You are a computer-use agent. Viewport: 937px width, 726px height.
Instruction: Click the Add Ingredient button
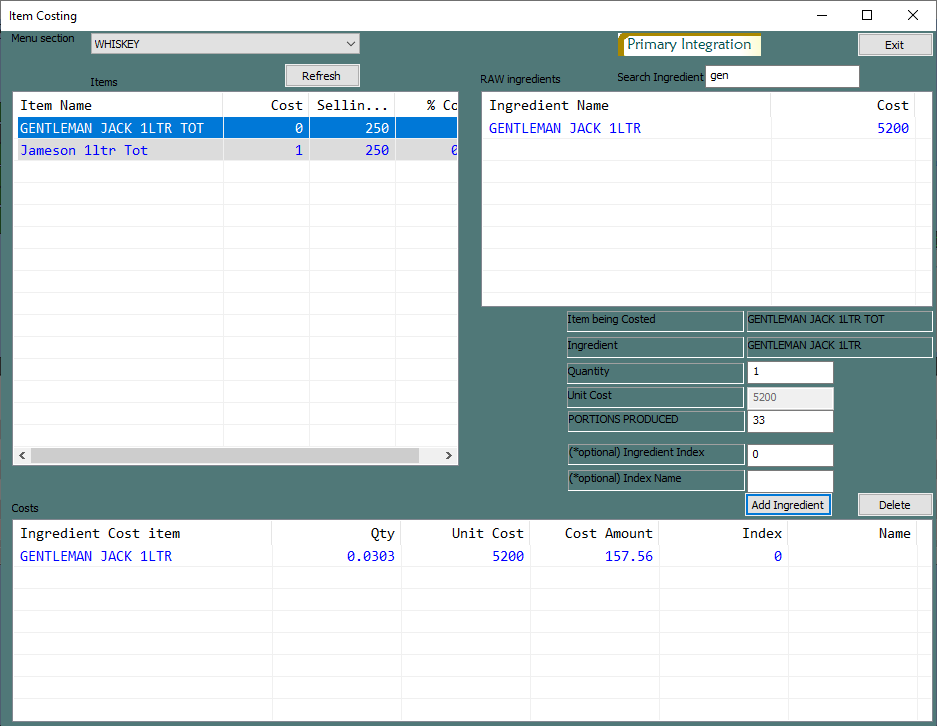point(788,505)
